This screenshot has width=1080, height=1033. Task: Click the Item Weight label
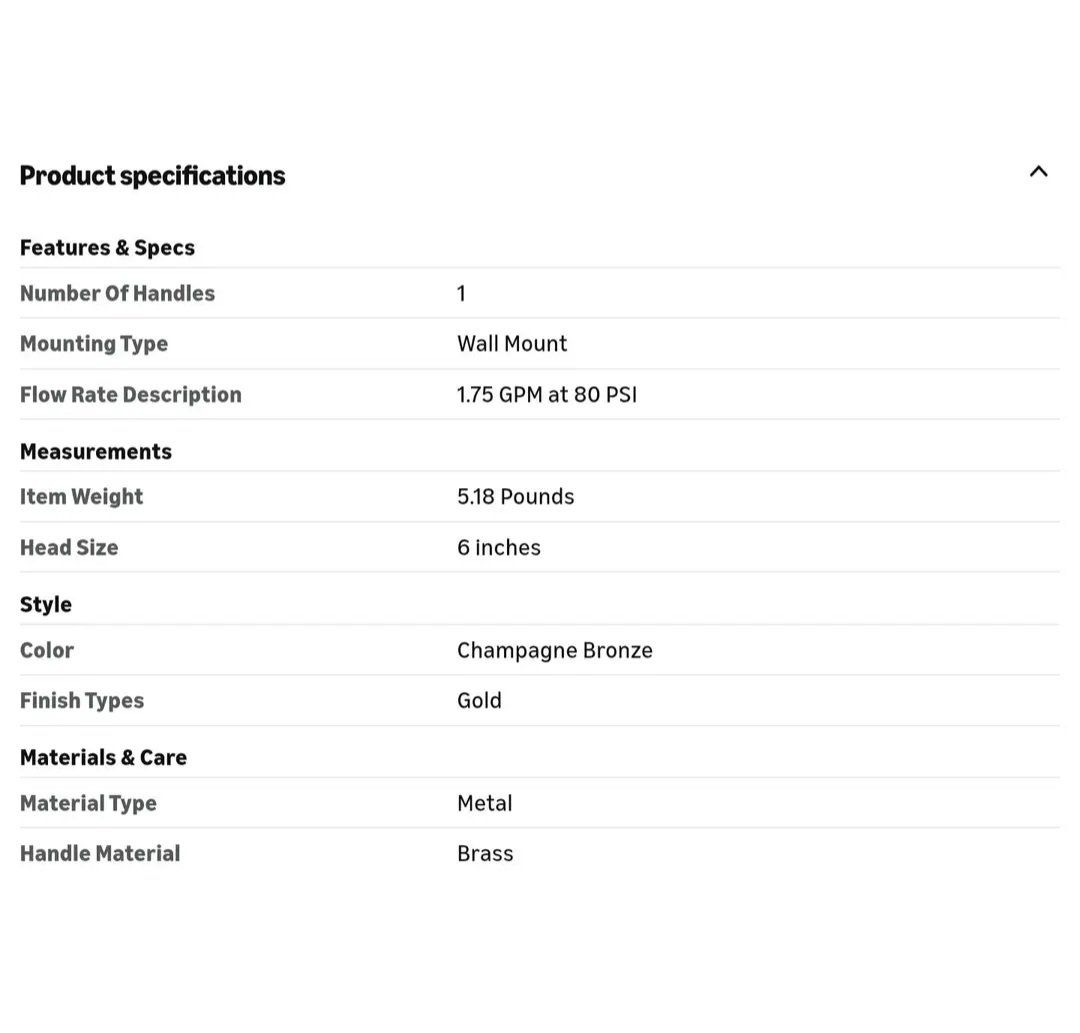[81, 497]
